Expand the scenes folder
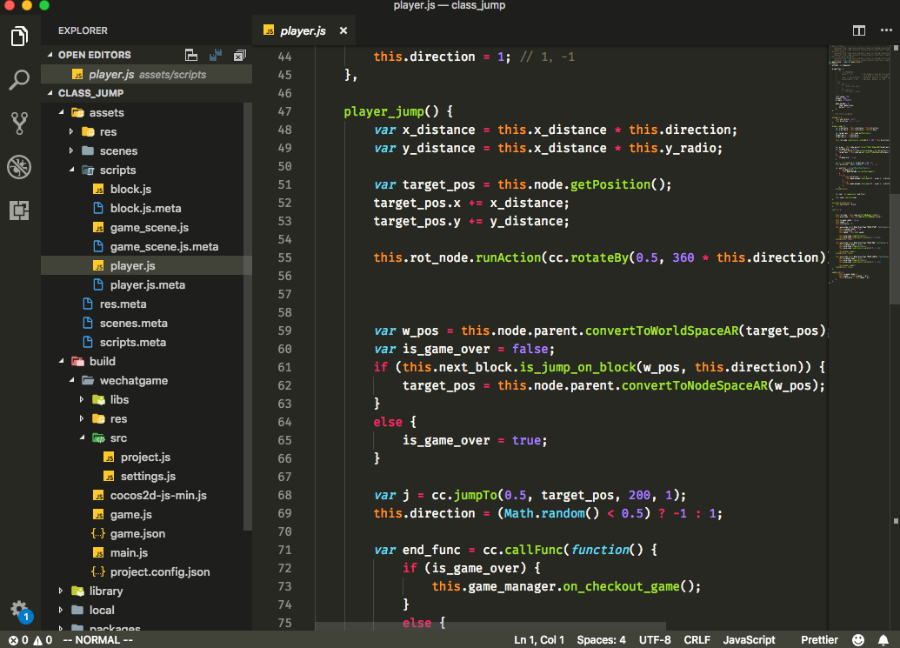 click(71, 151)
